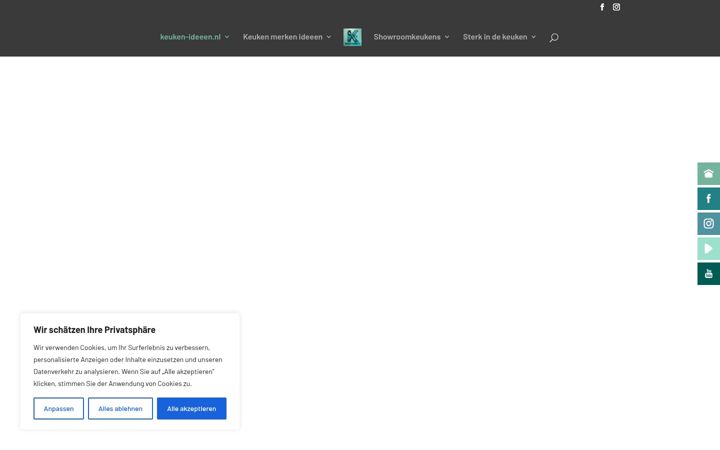
Task: Open the Keuken merken ideeen menu item
Action: coord(282,37)
